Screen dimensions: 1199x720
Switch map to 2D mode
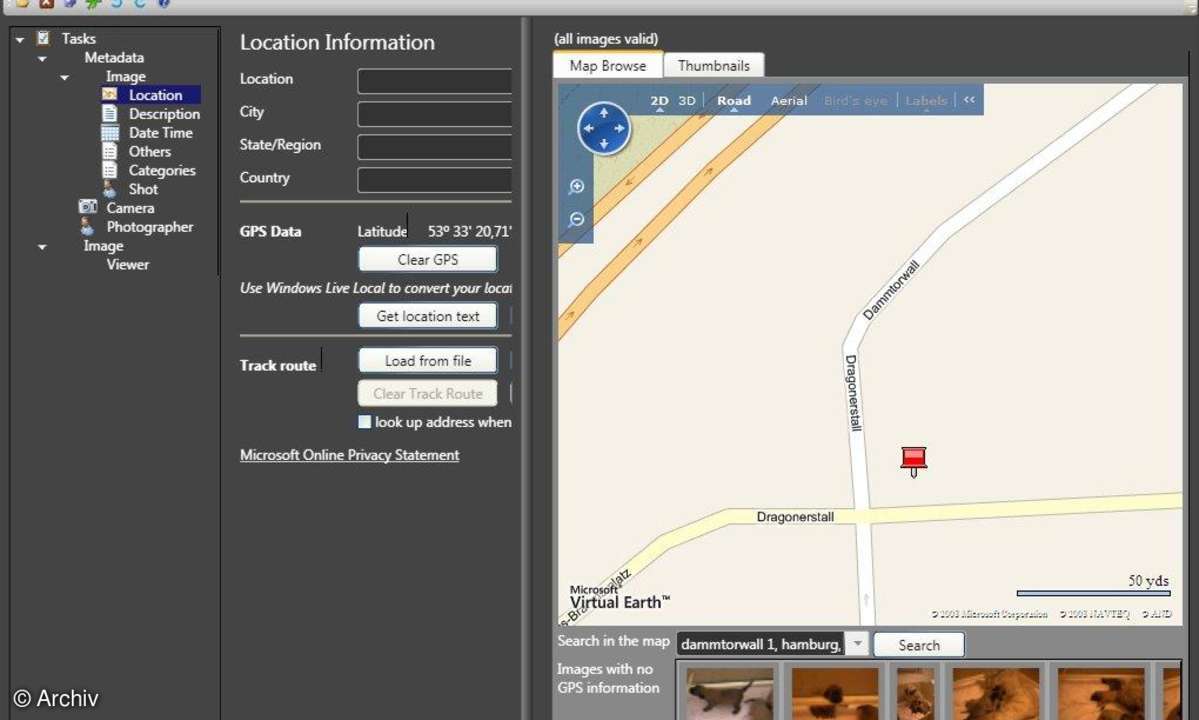coord(659,100)
